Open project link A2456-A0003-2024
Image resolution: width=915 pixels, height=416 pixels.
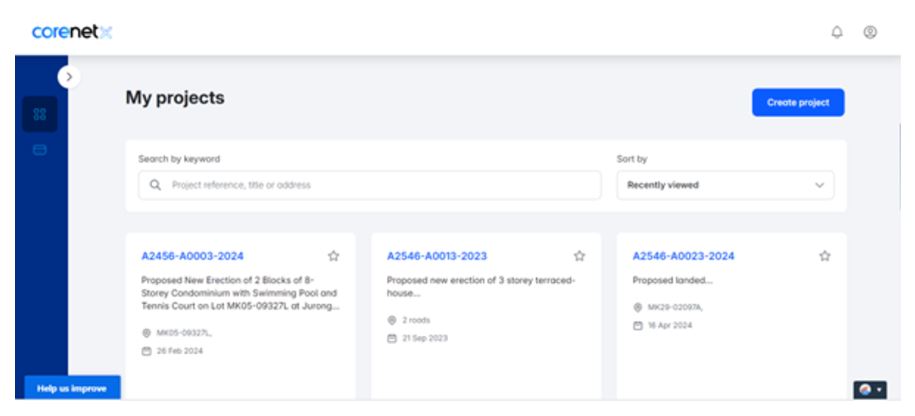(x=192, y=256)
